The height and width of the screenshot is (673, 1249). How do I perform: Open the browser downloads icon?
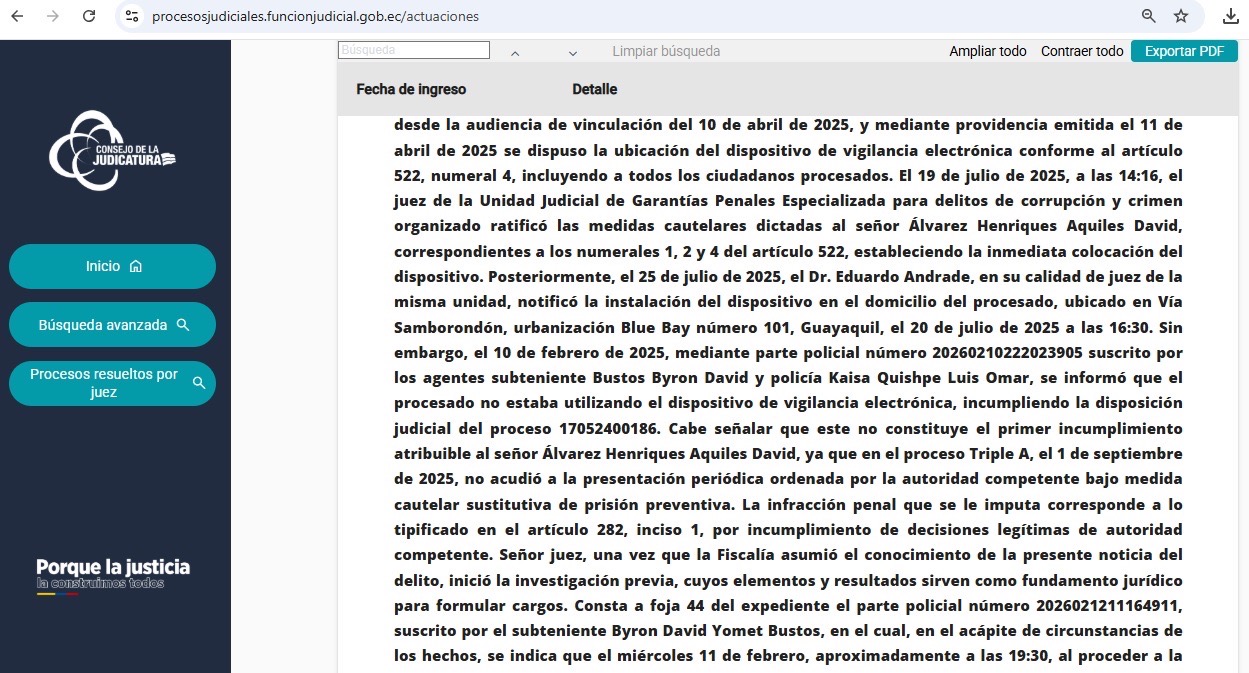(x=1230, y=16)
